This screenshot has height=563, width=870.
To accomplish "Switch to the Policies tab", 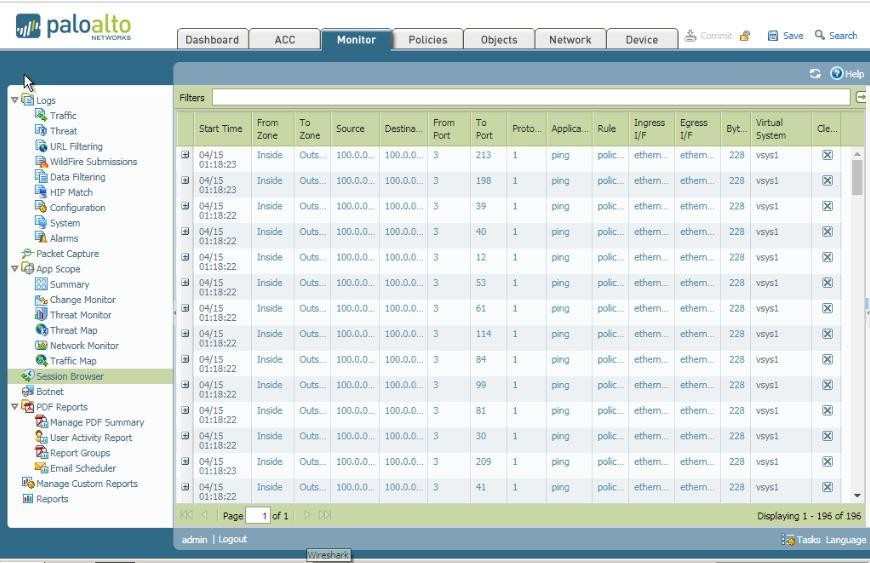I will pyautogui.click(x=427, y=40).
